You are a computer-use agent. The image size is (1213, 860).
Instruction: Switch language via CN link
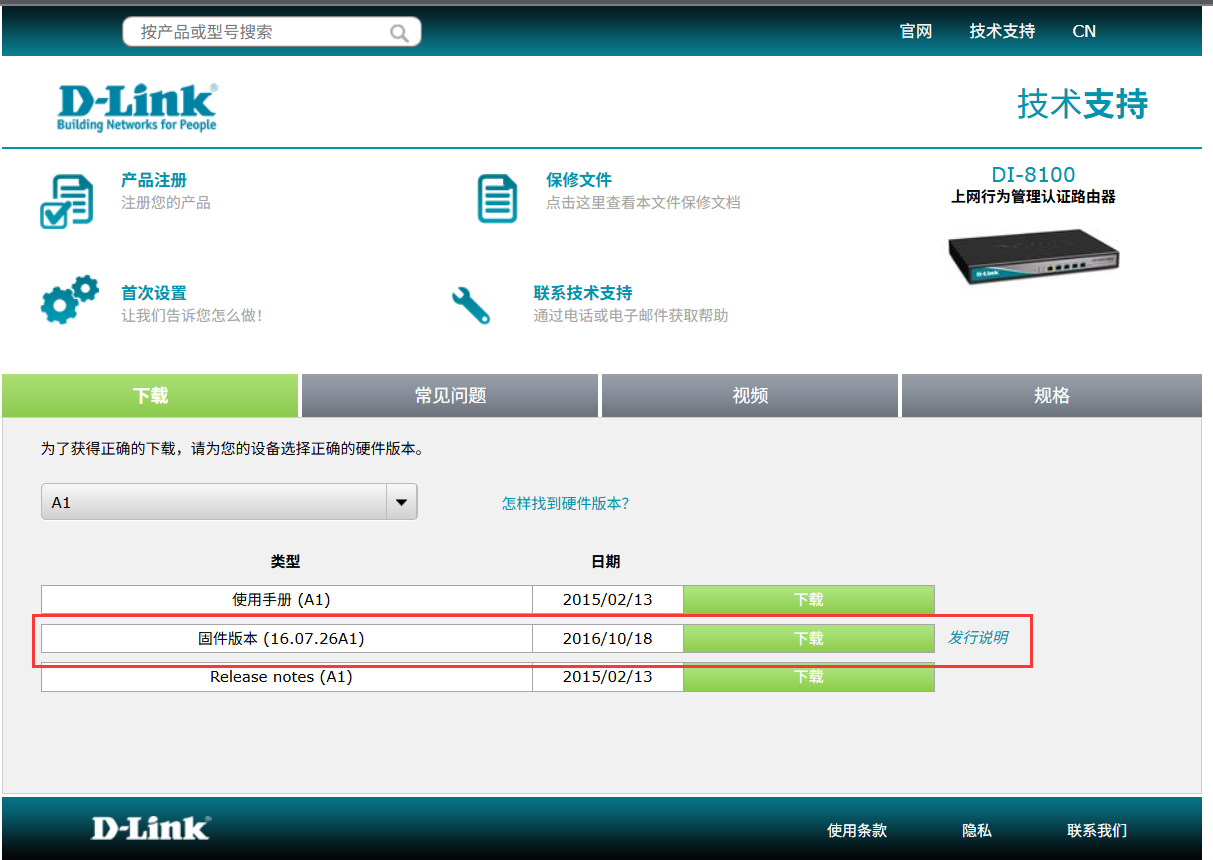1084,31
